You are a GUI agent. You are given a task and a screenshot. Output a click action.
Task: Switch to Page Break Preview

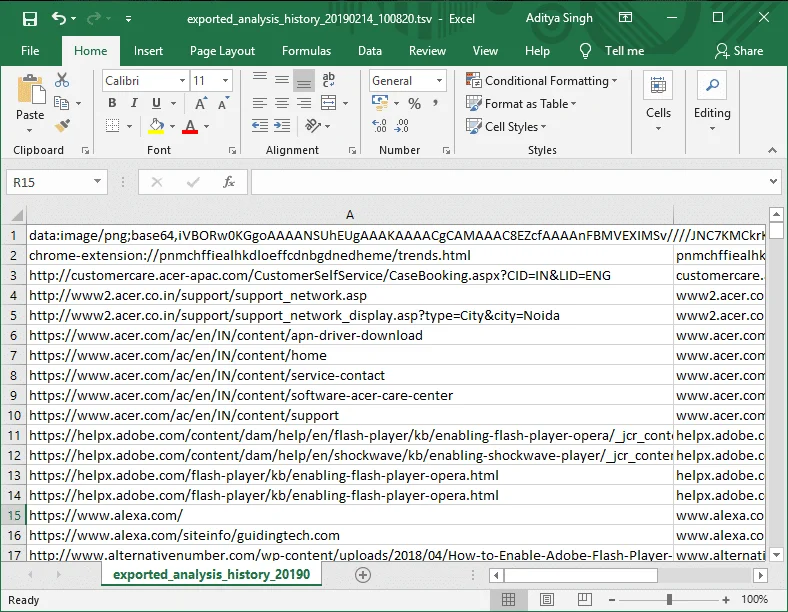pyautogui.click(x=584, y=599)
